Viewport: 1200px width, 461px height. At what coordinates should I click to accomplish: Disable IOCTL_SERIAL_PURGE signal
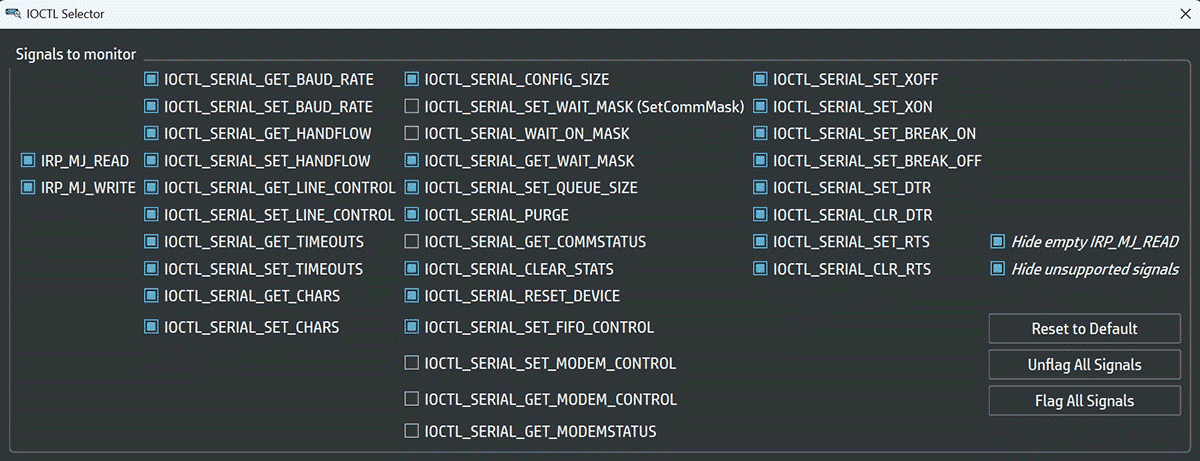click(x=412, y=215)
